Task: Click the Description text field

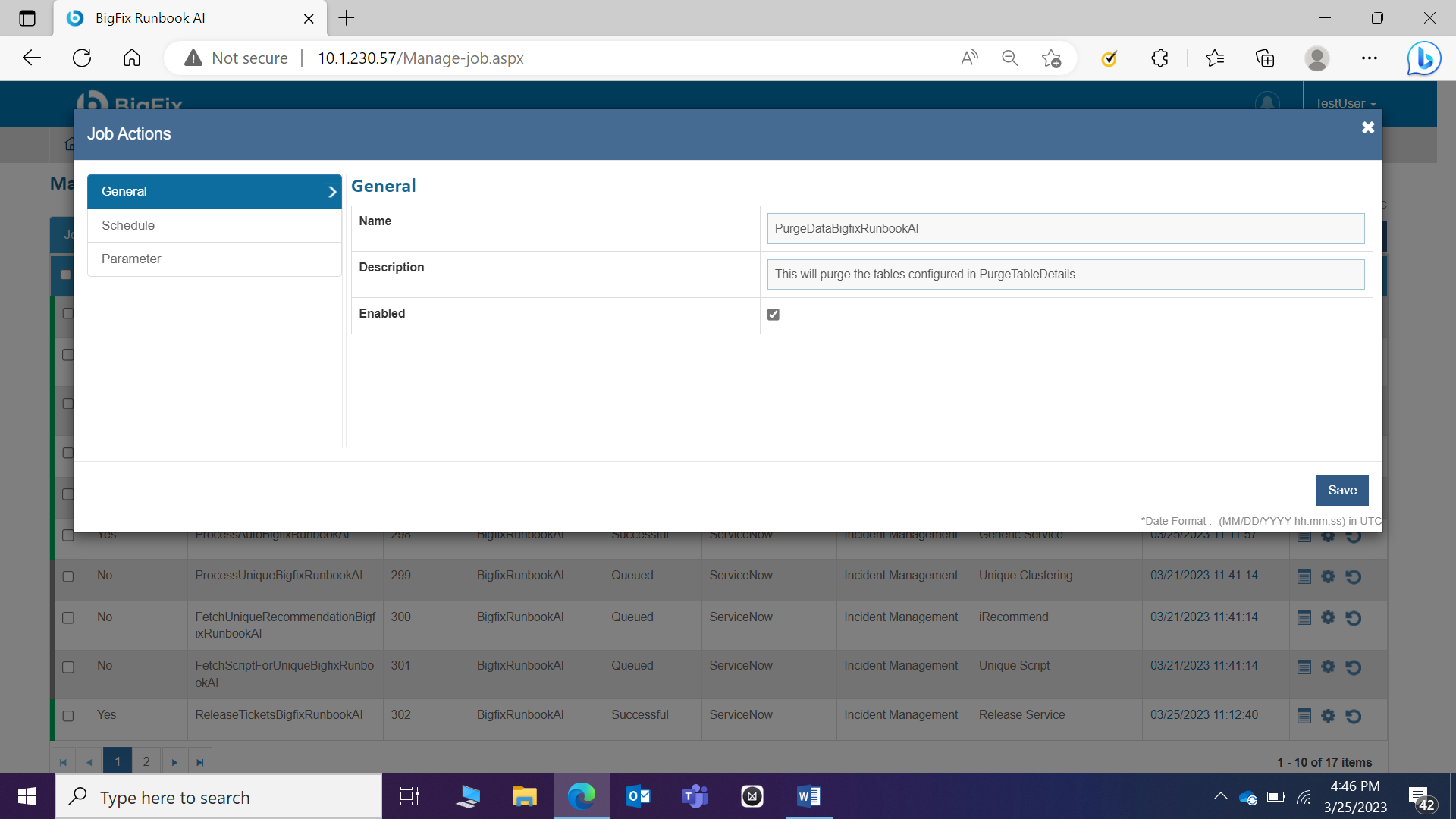Action: point(1065,274)
